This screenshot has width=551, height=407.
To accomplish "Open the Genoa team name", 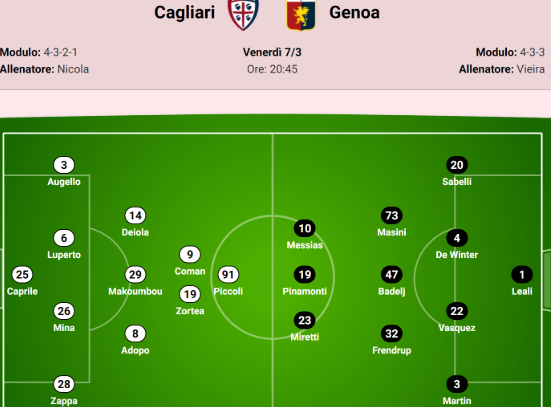I will tap(354, 13).
